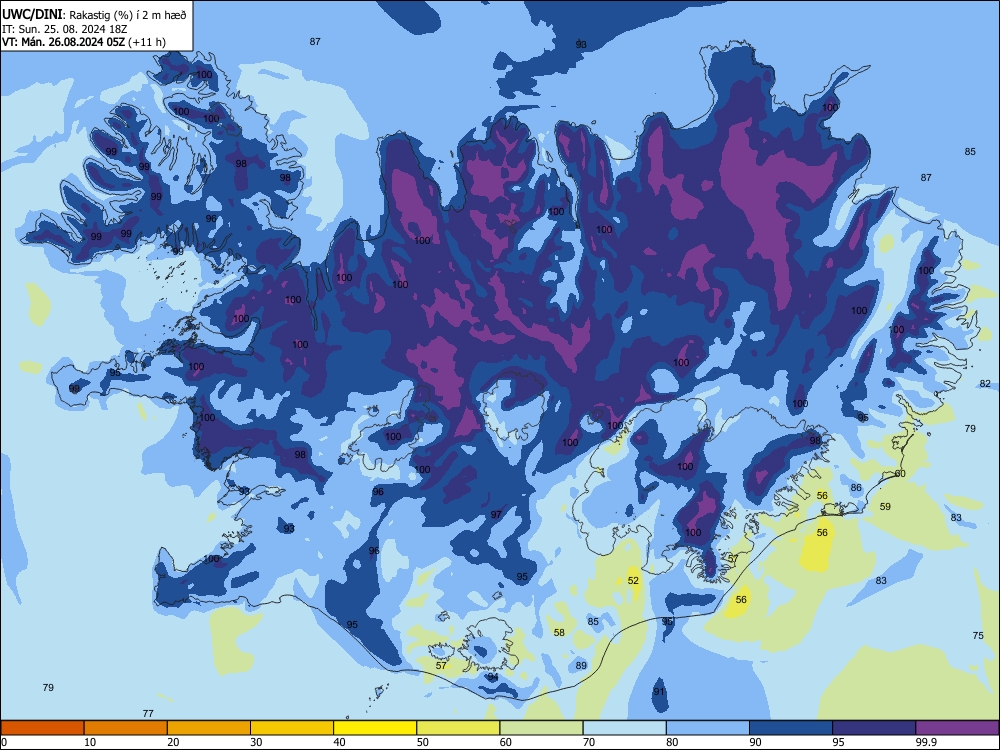Click the '91' value off the south coast
This screenshot has width=1000, height=750.
point(659,691)
